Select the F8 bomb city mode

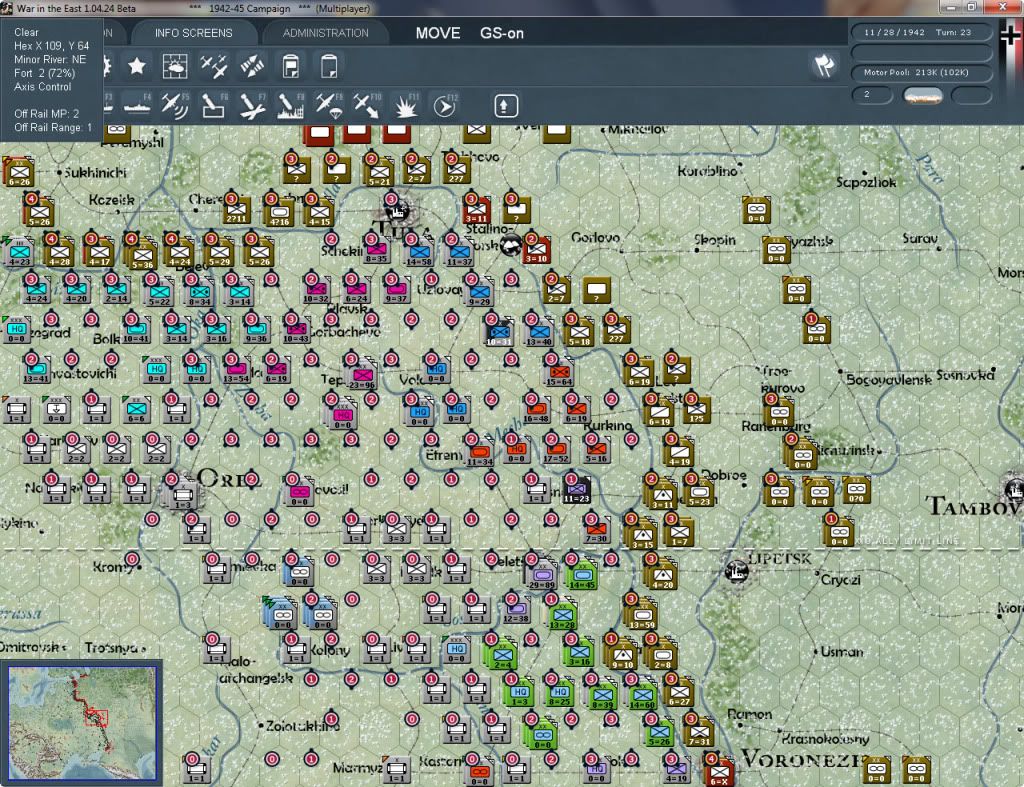click(x=291, y=106)
